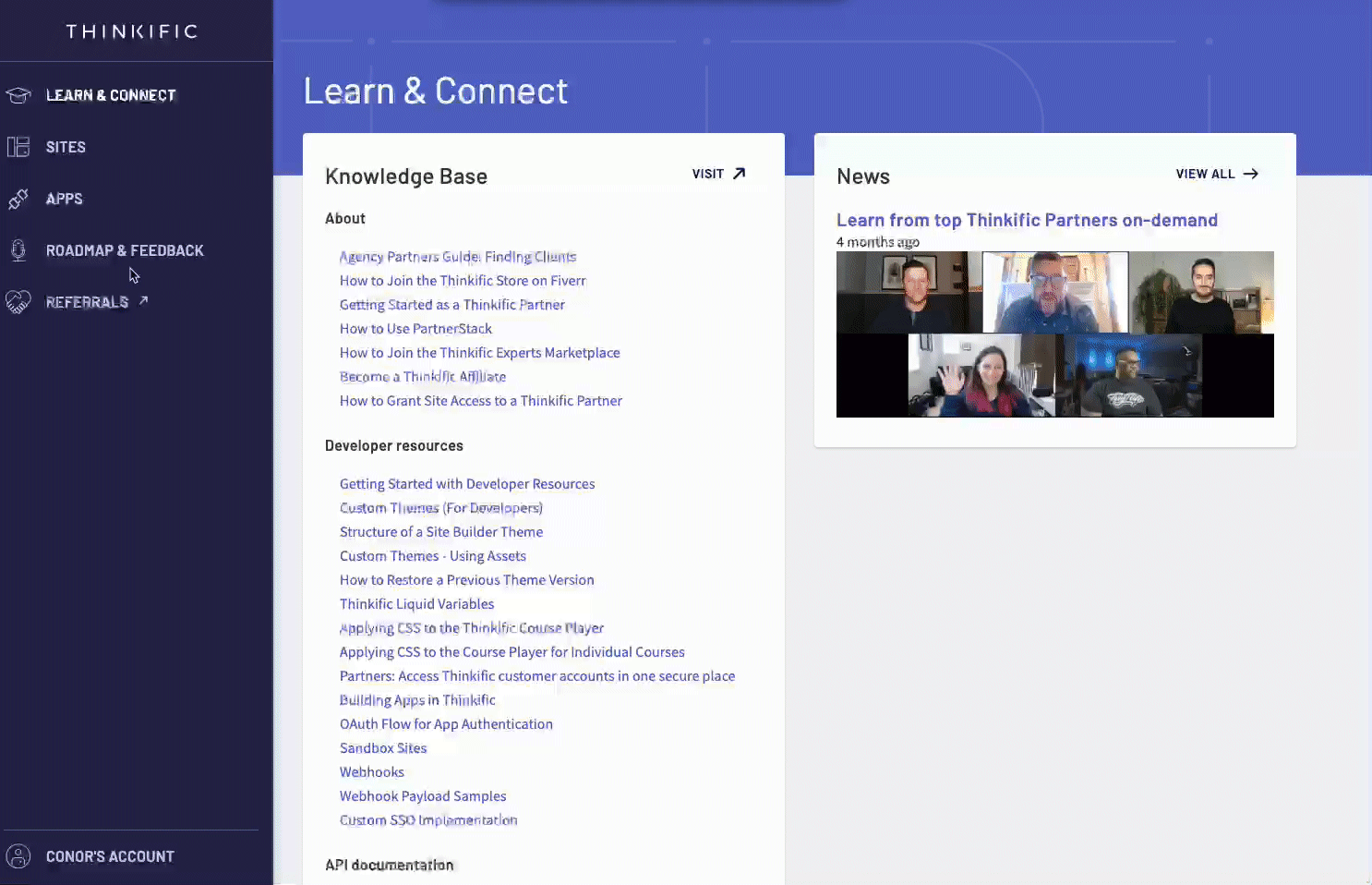Image resolution: width=1372 pixels, height=885 pixels.
Task: Click the Roadmap & Feedback microphone icon
Action: pos(18,250)
